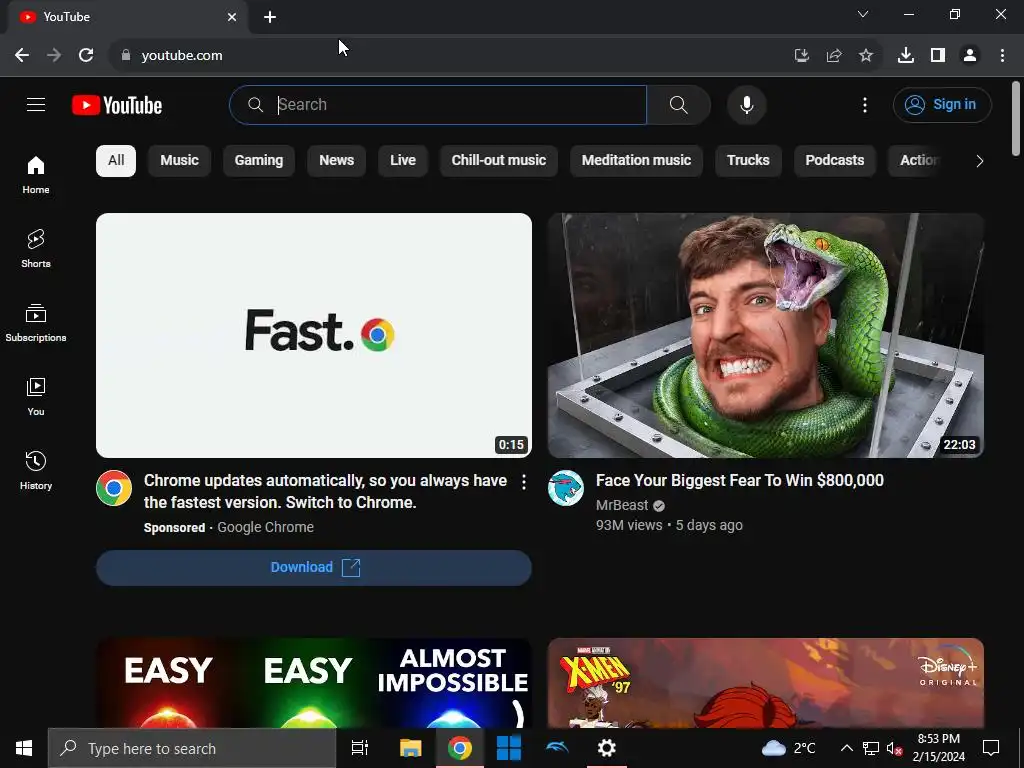
Task: Open Task View on taskbar
Action: pos(360,748)
